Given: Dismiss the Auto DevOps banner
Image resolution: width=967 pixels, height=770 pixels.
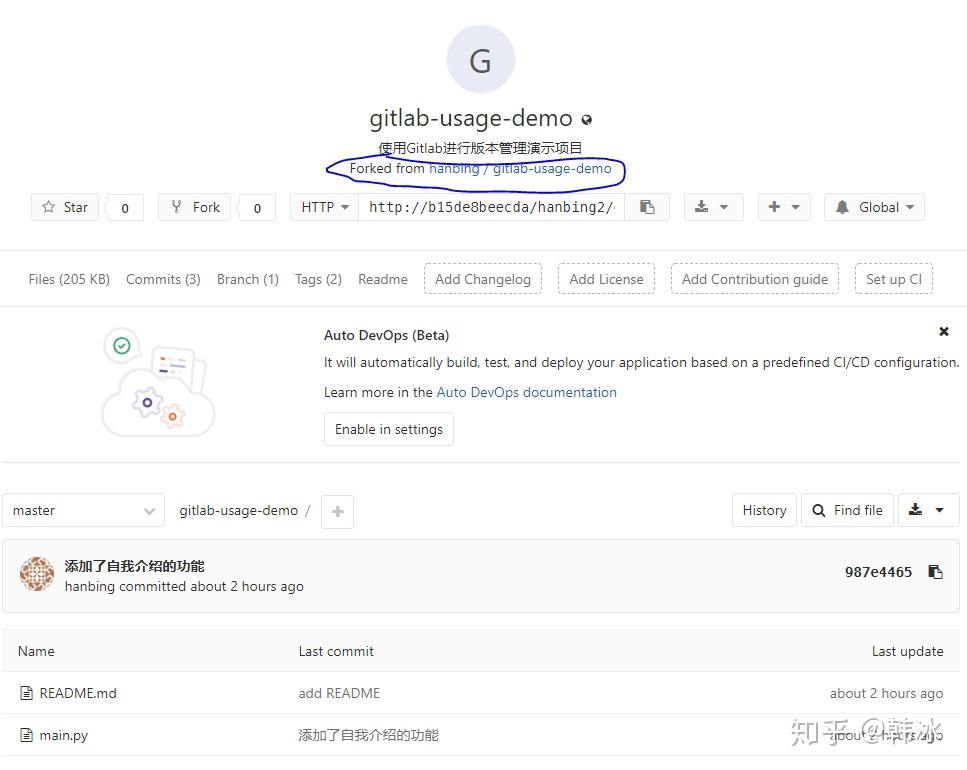Looking at the screenshot, I should pos(943,331).
